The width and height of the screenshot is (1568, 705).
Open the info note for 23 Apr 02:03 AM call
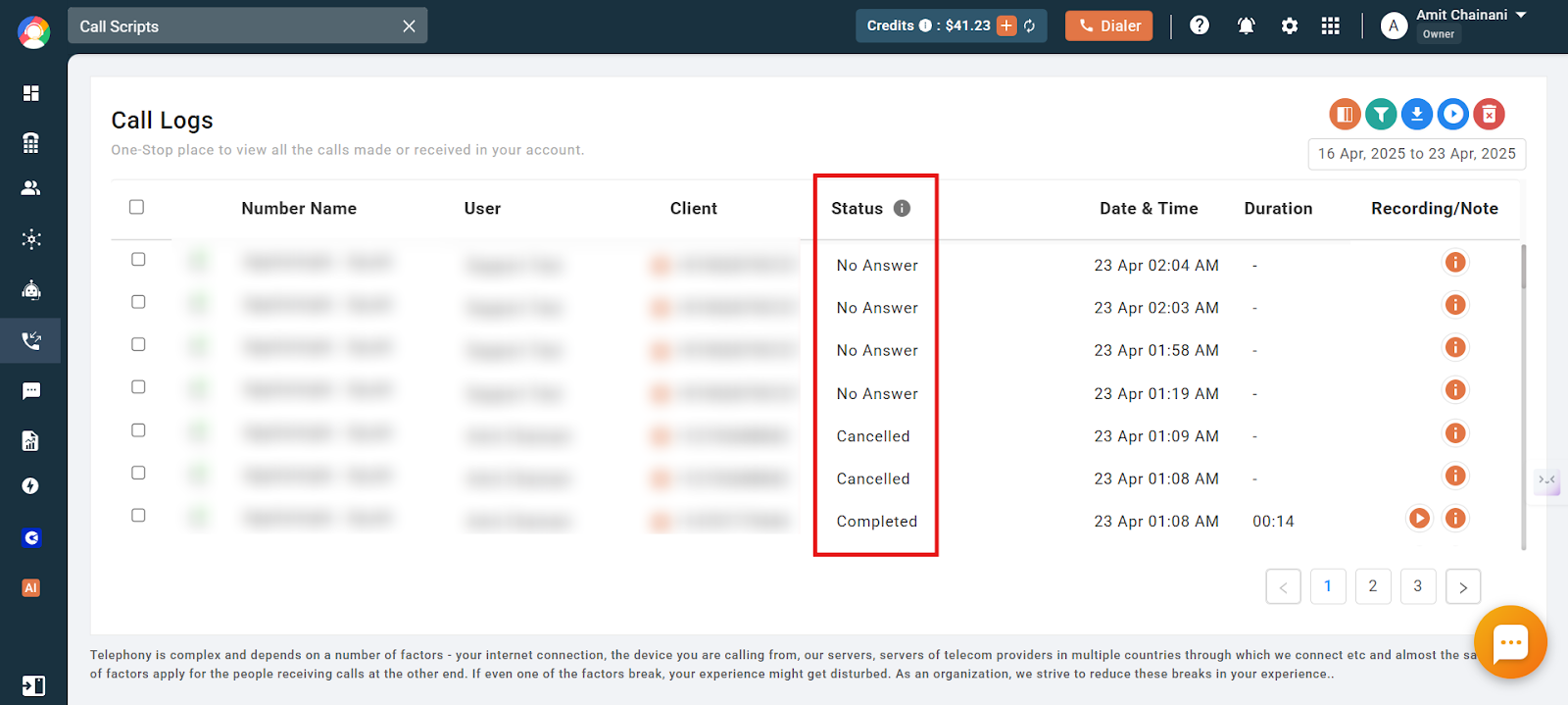coord(1455,305)
